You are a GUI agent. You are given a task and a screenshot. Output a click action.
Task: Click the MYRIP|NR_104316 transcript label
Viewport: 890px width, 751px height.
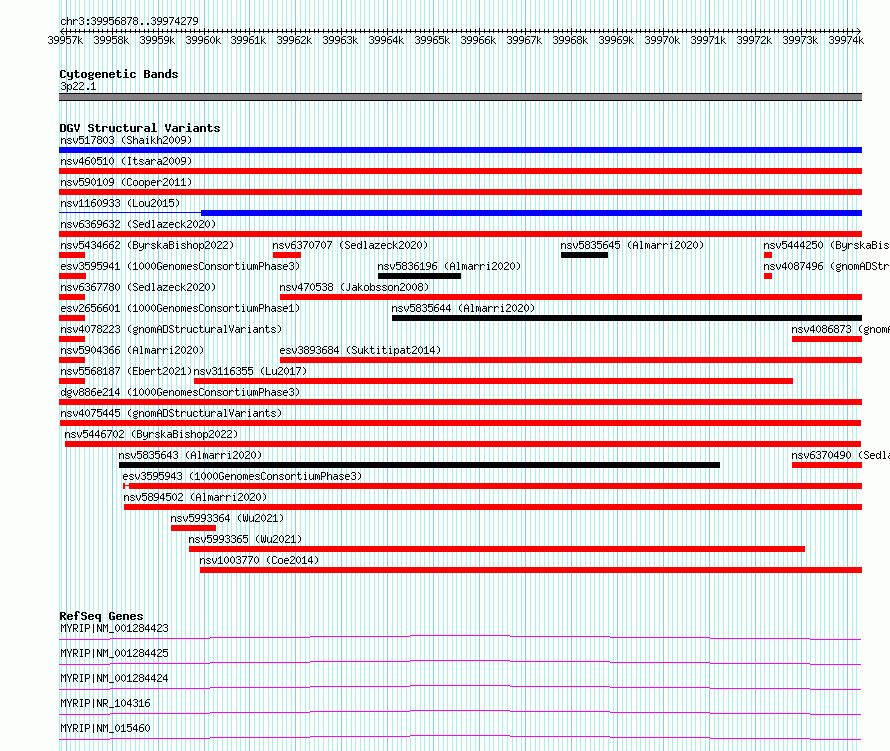coord(105,703)
